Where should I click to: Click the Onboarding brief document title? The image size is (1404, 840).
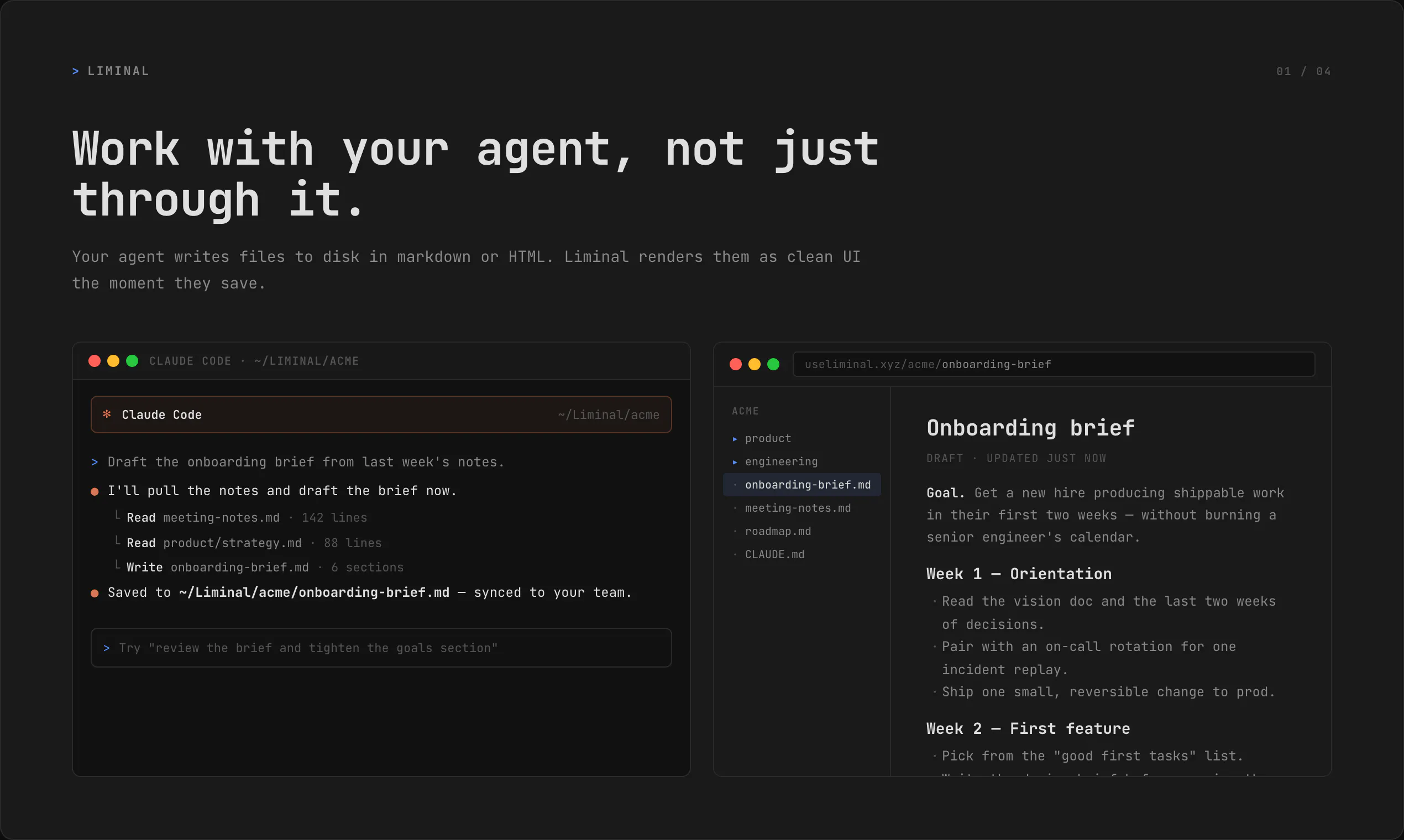tap(1030, 428)
